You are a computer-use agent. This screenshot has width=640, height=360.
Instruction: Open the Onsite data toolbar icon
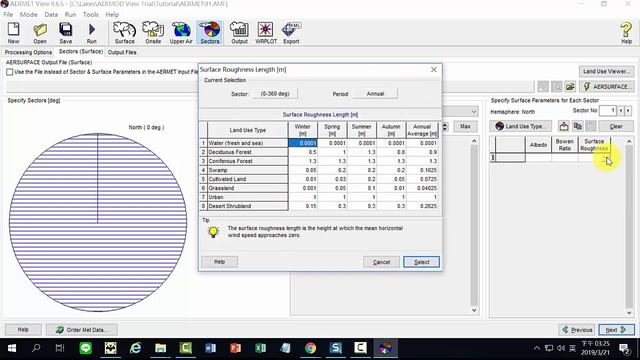click(x=153, y=33)
